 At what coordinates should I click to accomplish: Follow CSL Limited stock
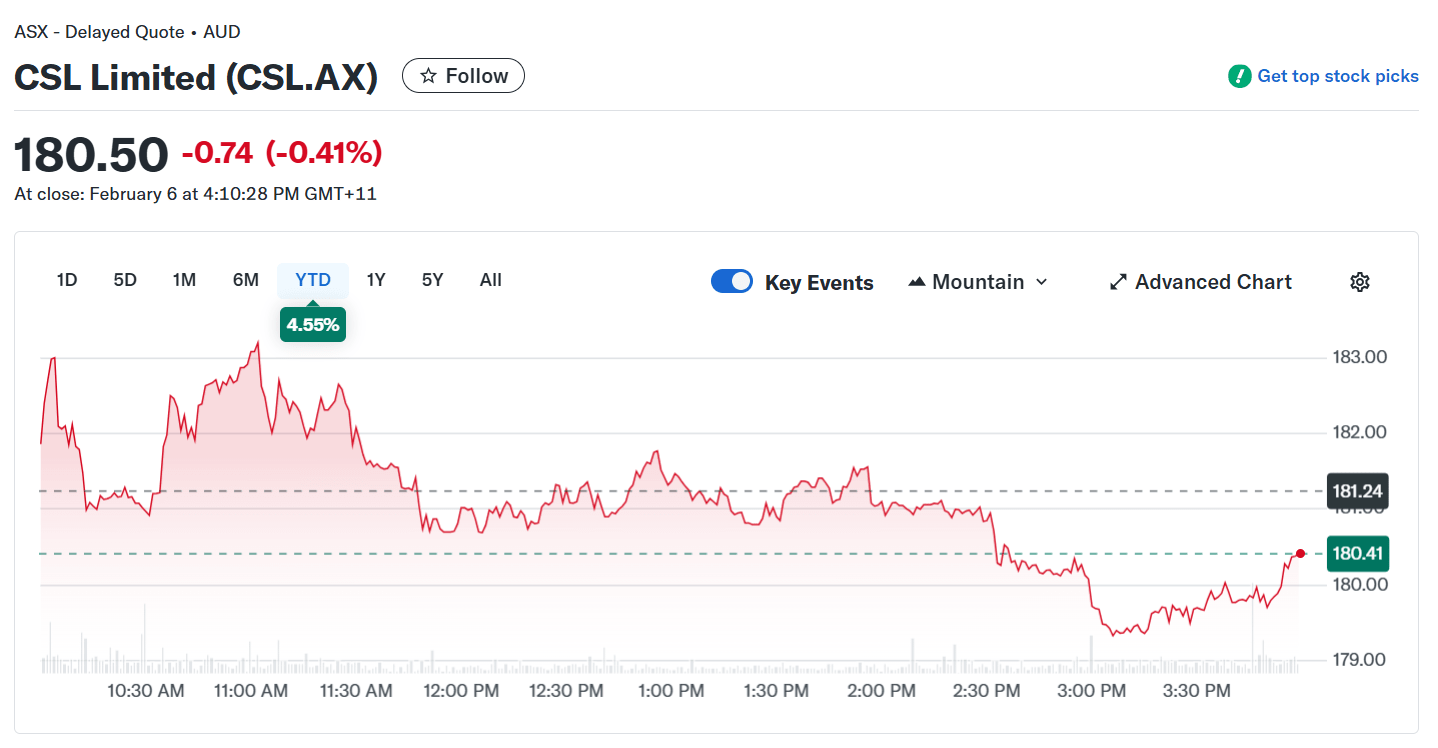463,75
